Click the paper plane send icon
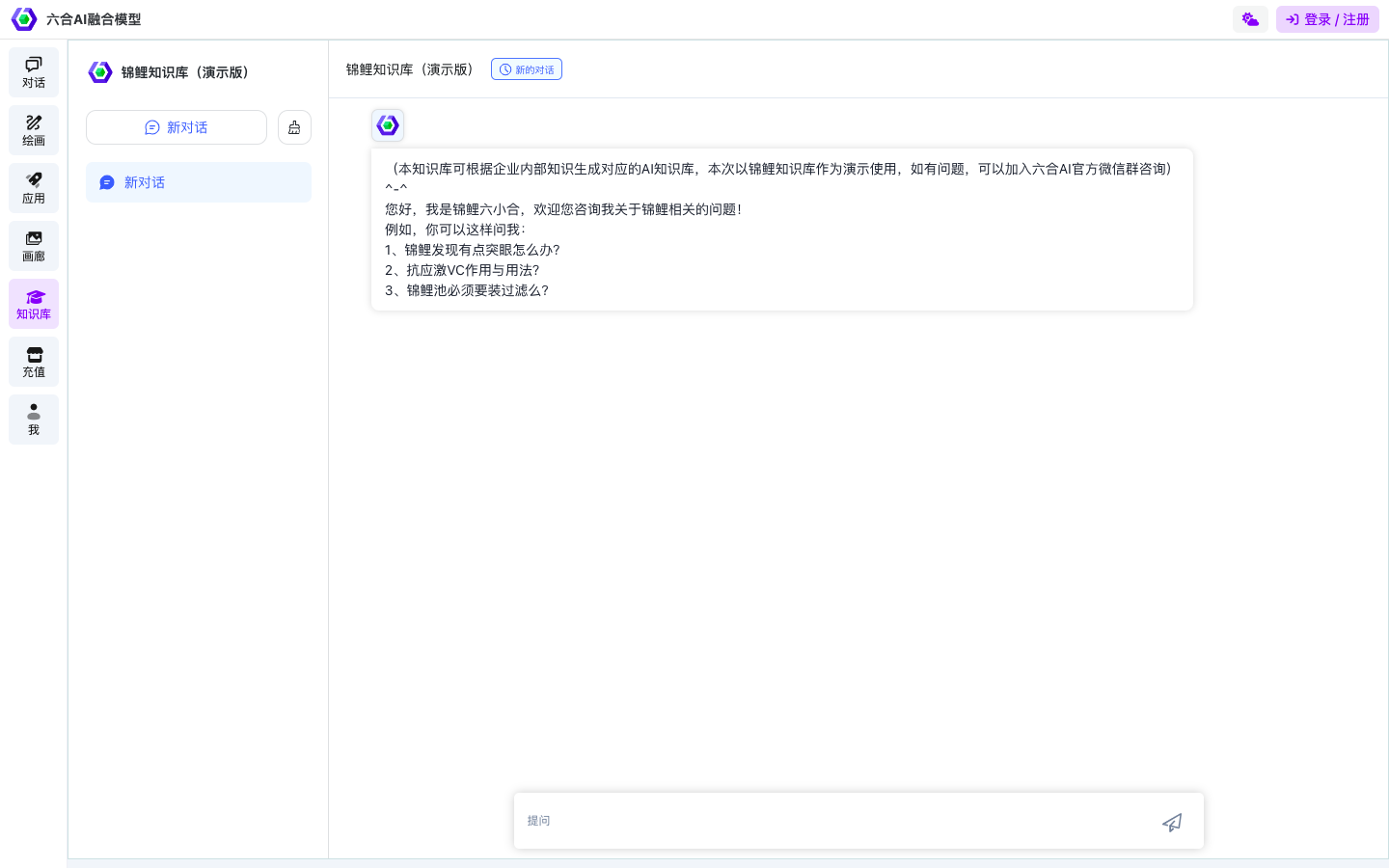This screenshot has width=1389, height=868. pos(1172,822)
